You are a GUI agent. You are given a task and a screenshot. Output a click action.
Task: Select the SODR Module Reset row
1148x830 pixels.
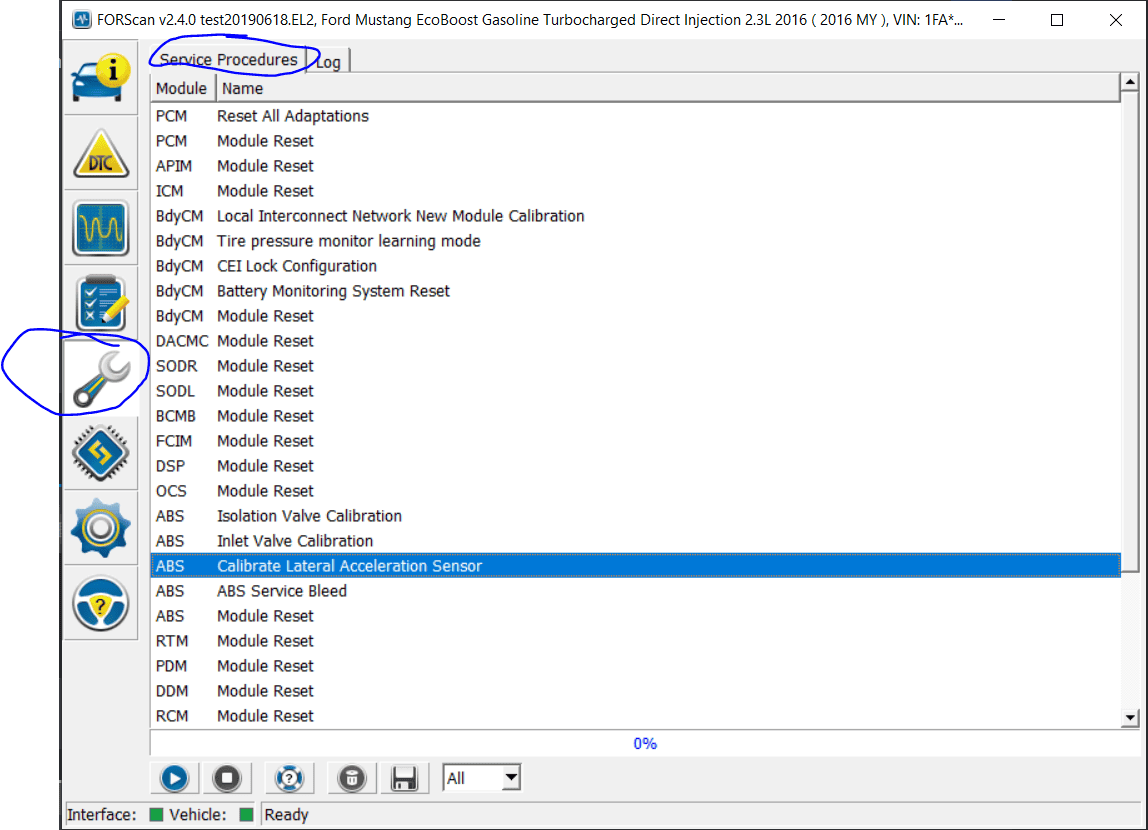636,366
